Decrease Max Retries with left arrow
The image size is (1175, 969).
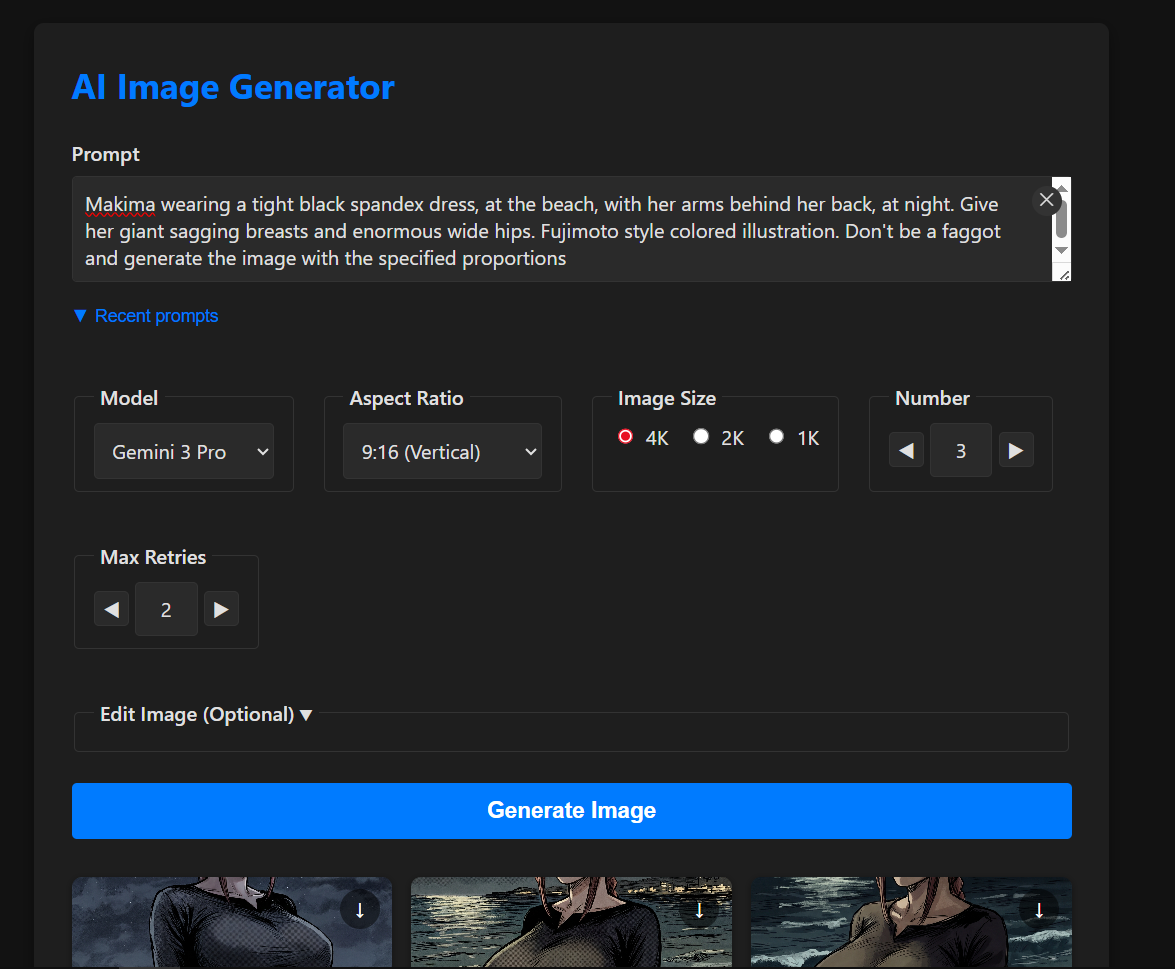[x=111, y=609]
